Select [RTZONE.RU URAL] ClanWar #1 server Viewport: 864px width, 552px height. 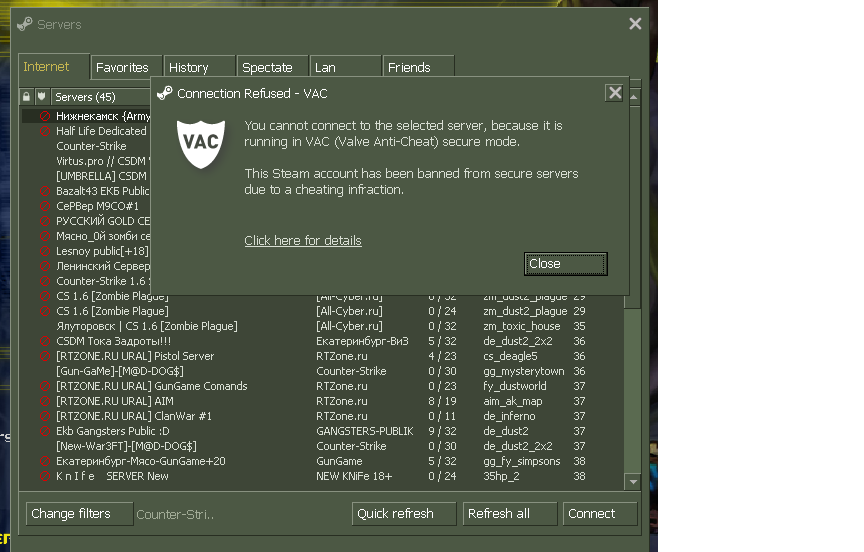[x=322, y=416]
